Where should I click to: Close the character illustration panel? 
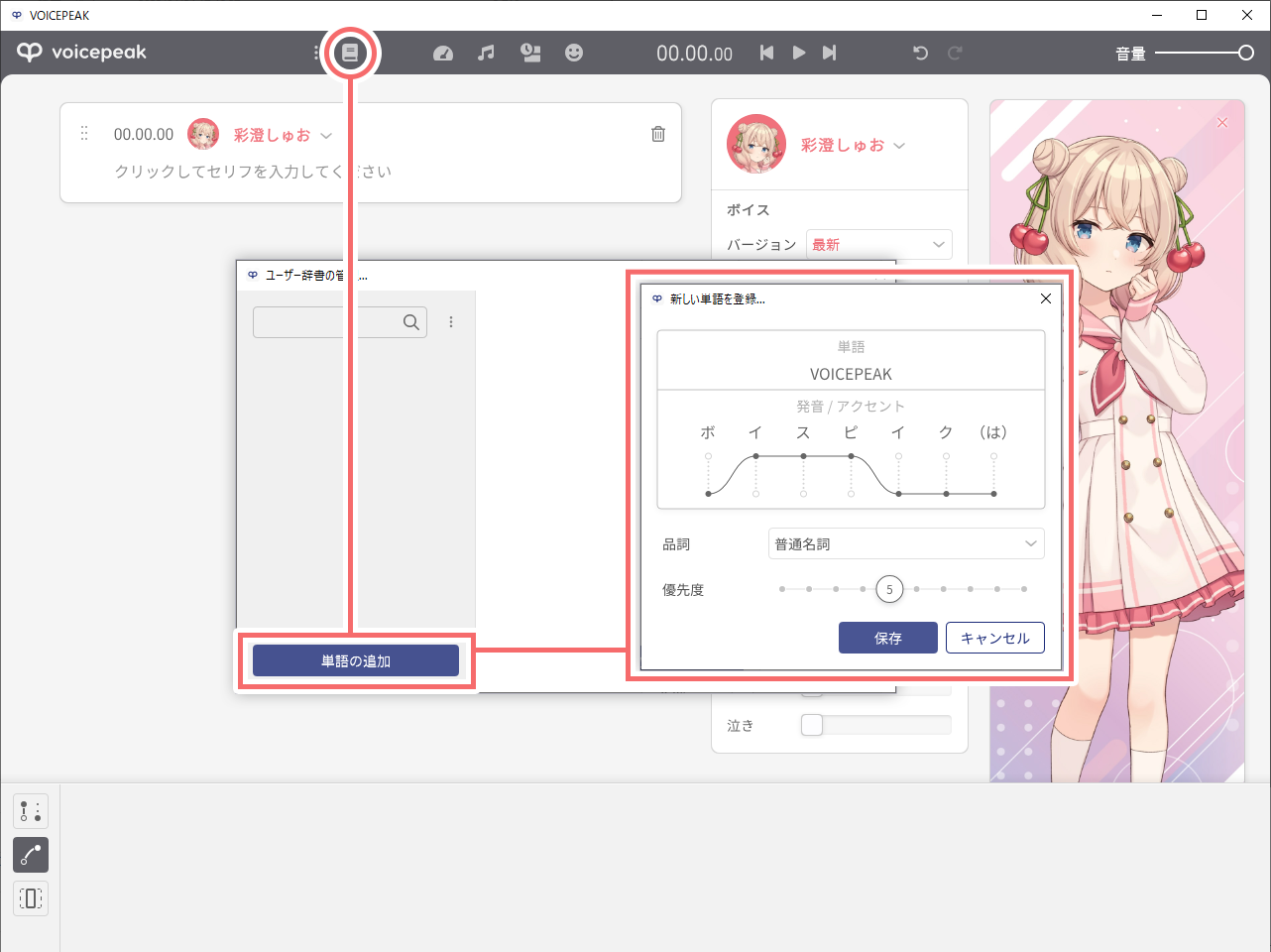point(1222,122)
